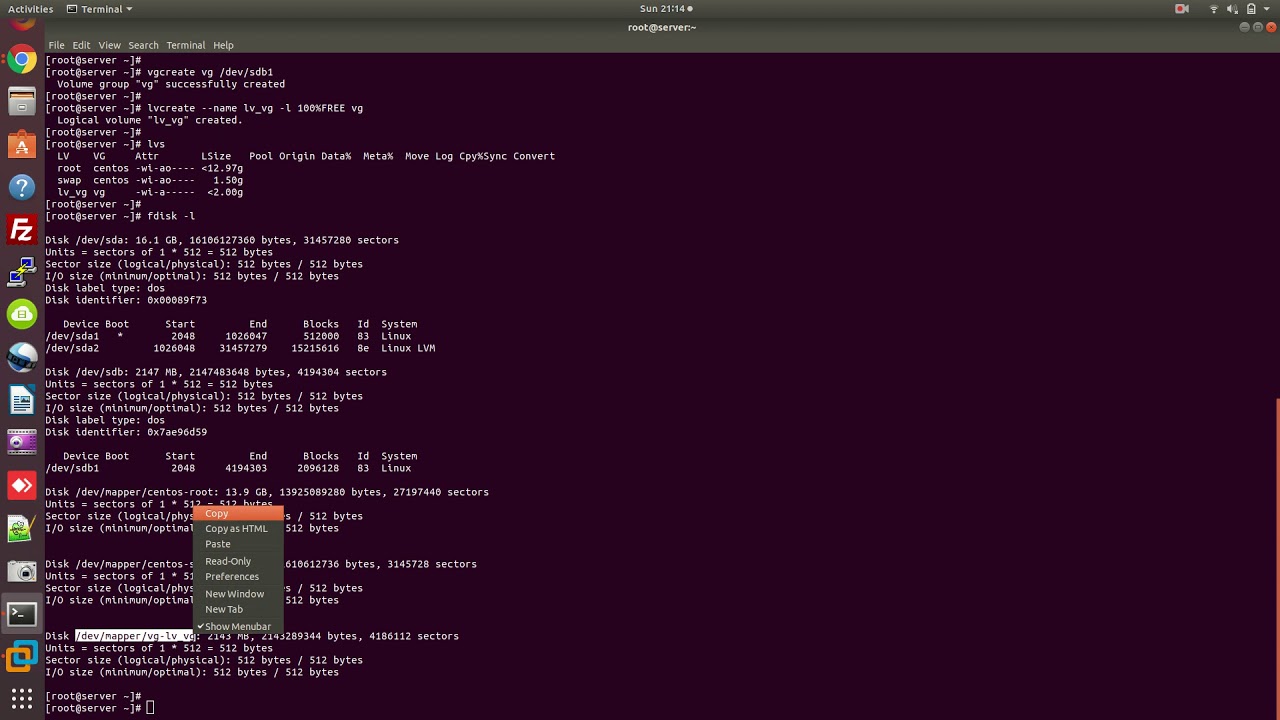Launch FileZilla from the dock
This screenshot has width=1280, height=720.
point(21,229)
